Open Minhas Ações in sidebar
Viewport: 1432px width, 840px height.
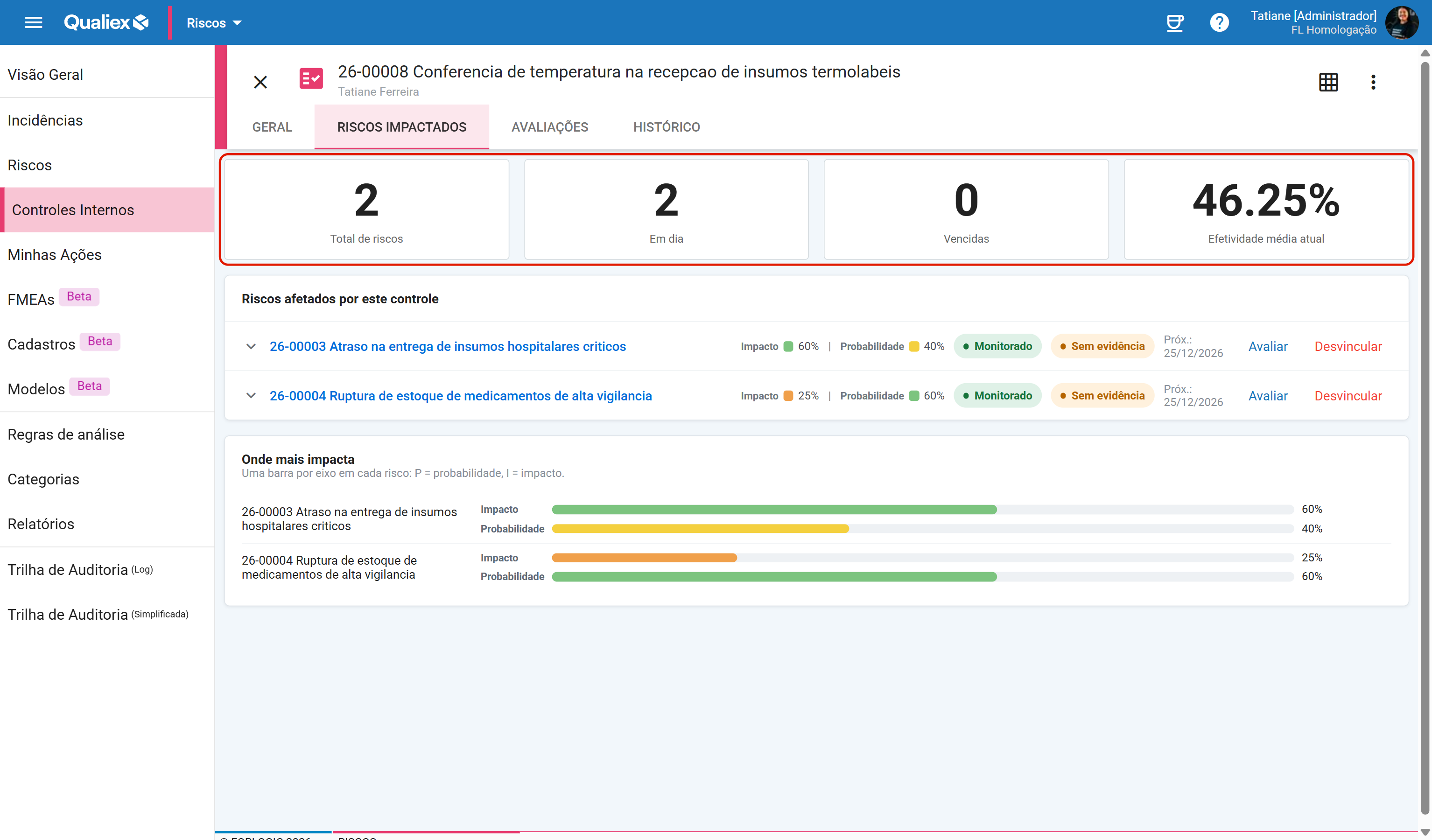pos(107,255)
